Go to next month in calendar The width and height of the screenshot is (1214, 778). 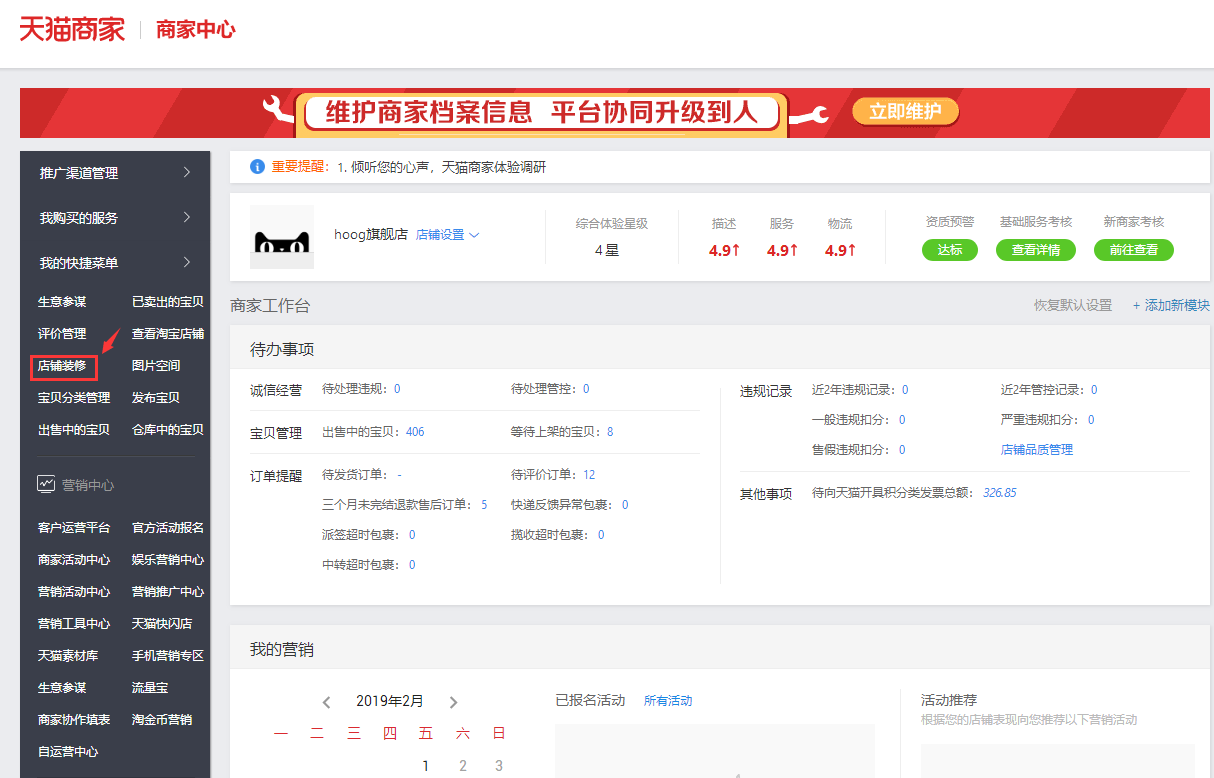point(453,702)
